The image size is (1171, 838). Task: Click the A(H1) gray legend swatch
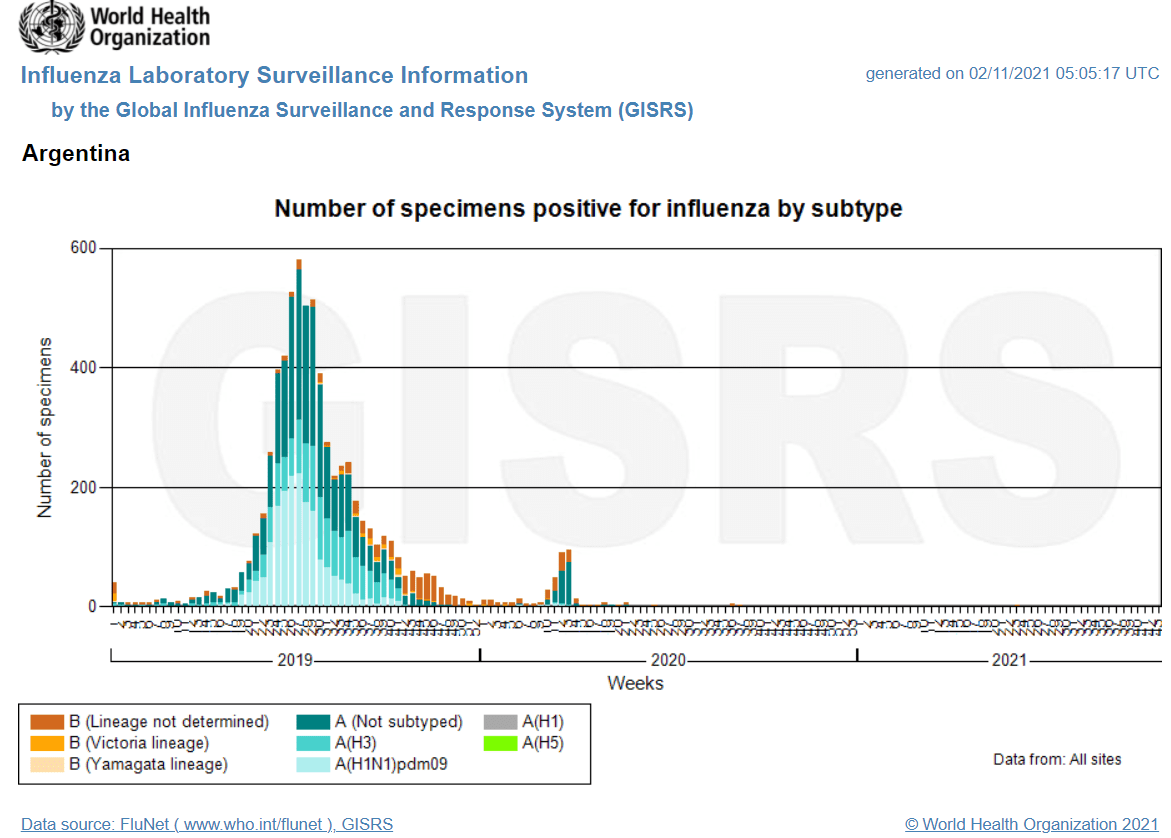point(500,721)
